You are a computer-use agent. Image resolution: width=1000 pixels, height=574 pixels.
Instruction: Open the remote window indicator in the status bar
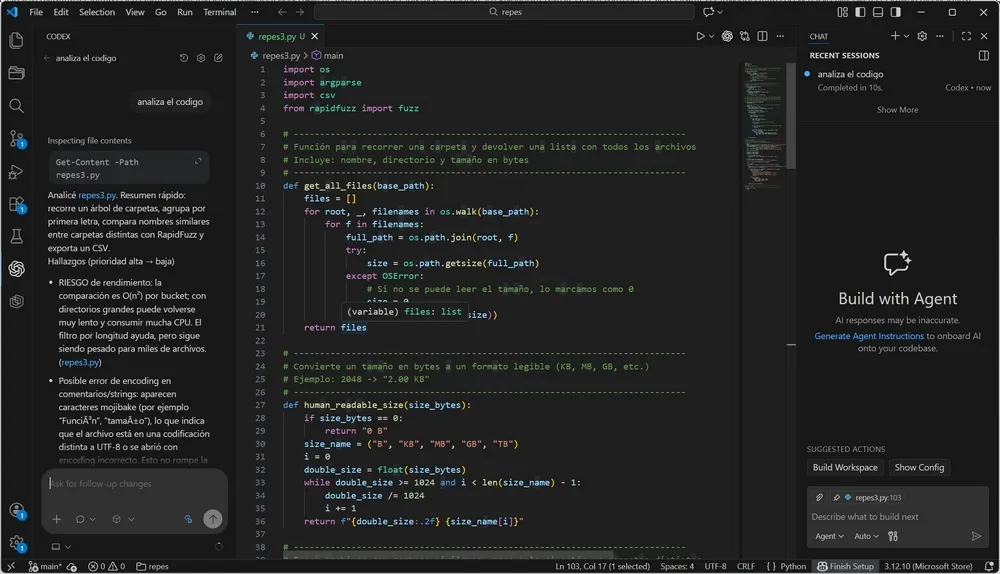[x=11, y=566]
